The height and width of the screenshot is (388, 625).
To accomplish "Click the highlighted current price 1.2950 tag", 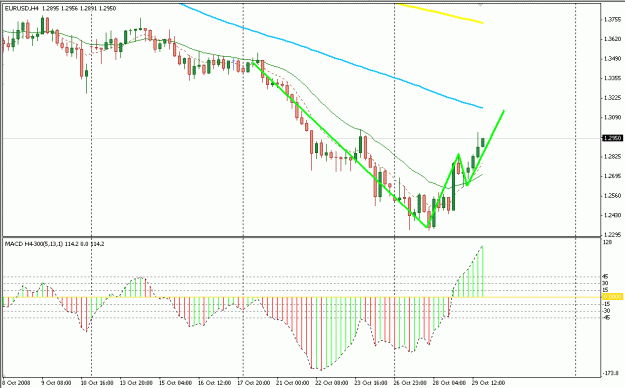I will tap(612, 138).
